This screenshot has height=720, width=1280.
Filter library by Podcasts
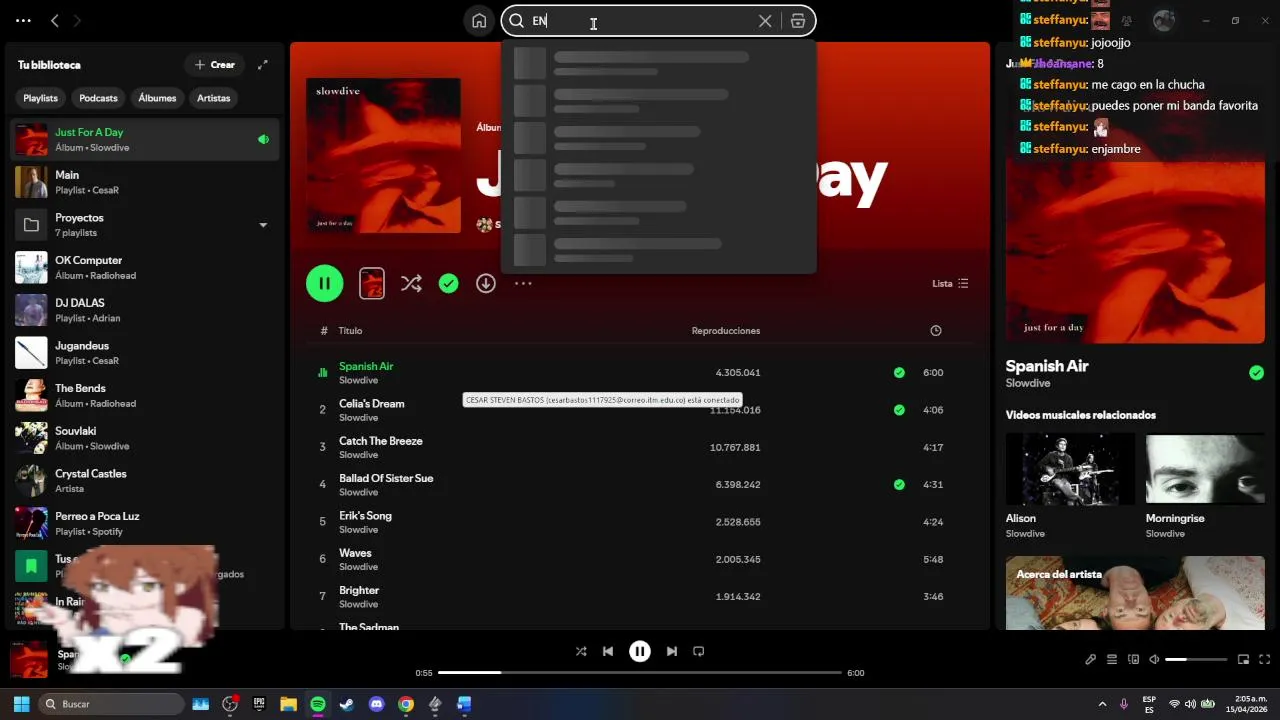click(x=98, y=98)
